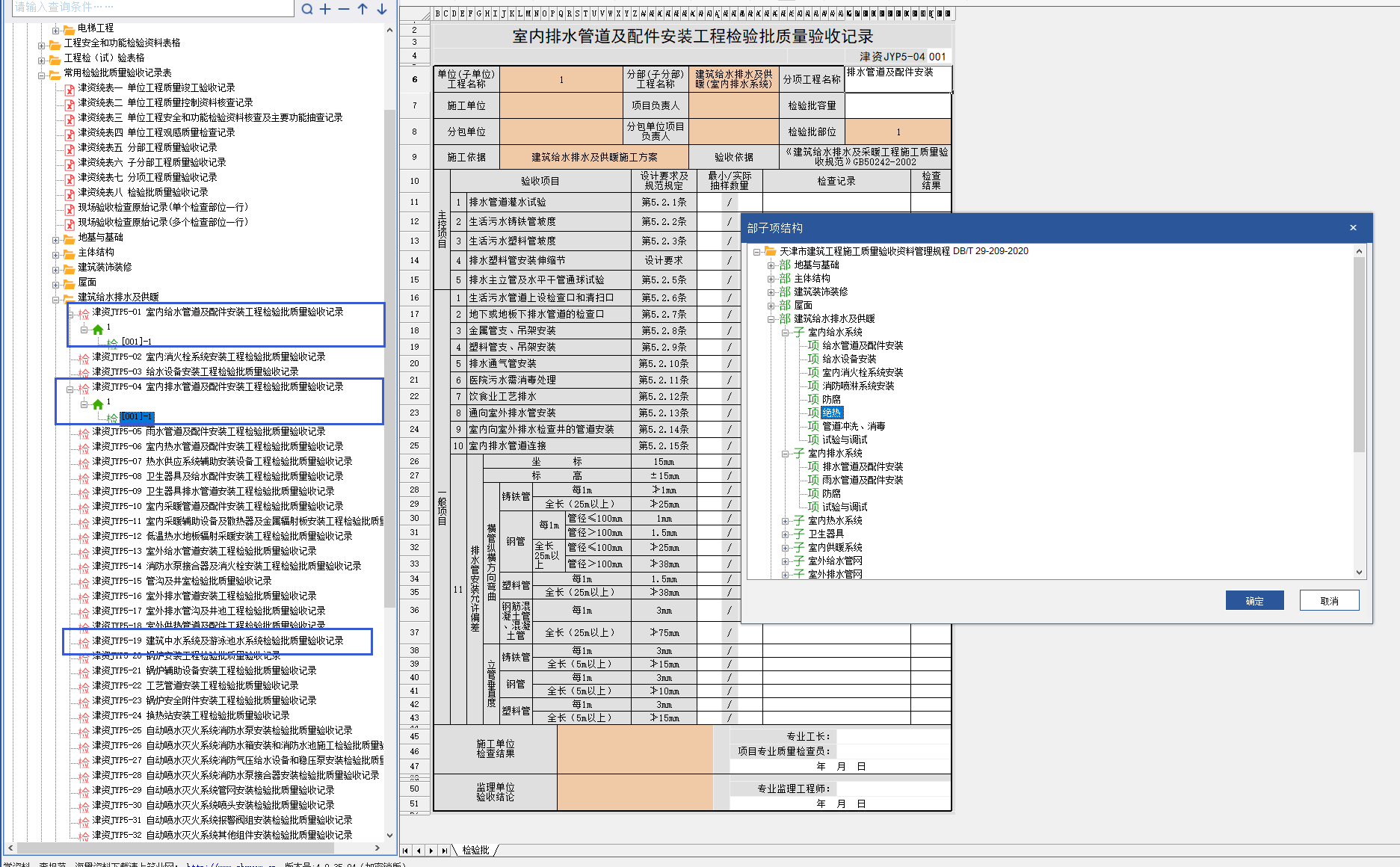The image size is (1400, 867).
Task: Open 津资JYP5-19 建筑中水系统 record
Action: tap(218, 641)
